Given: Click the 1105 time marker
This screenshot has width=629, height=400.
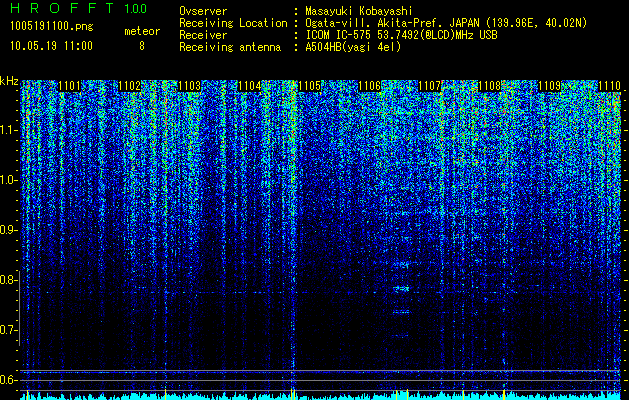Looking at the screenshot, I should click(x=310, y=86).
